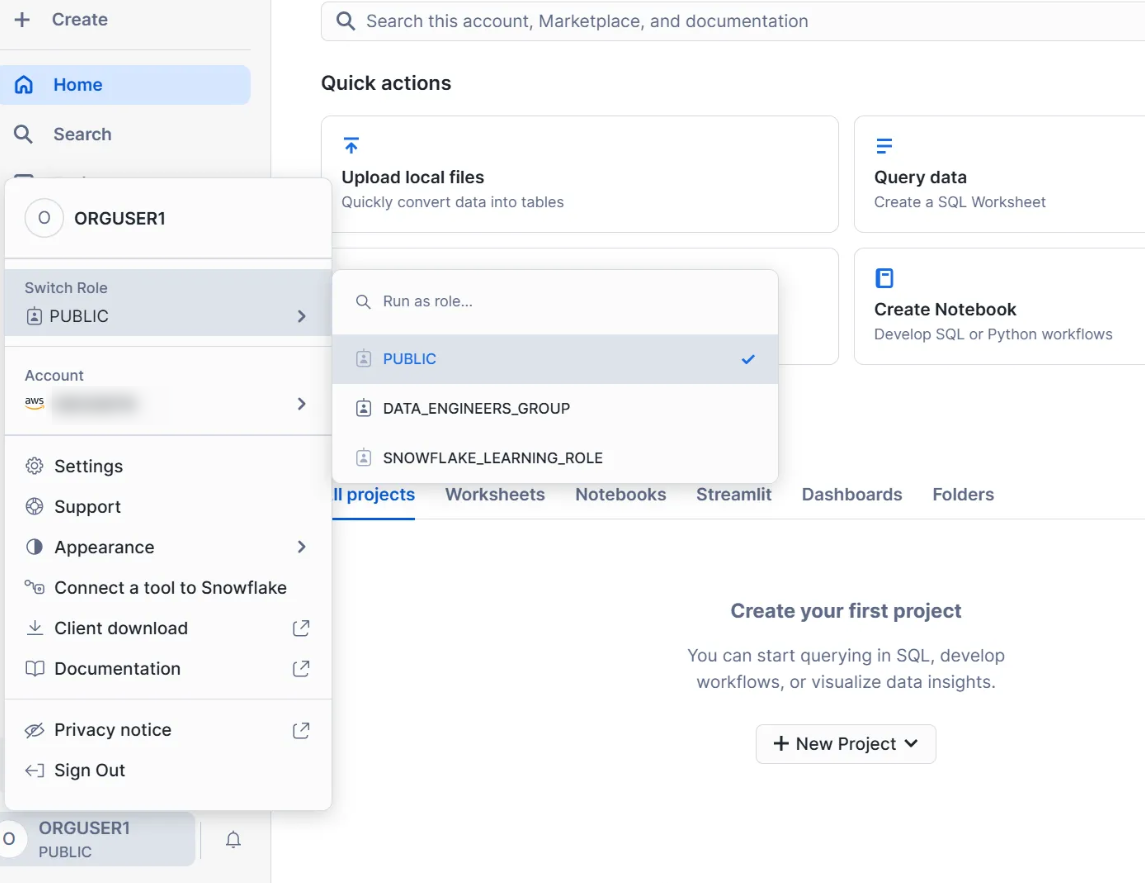Click the ORGUSER1 avatar circle in user menu
This screenshot has width=1145, height=883.
45,218
